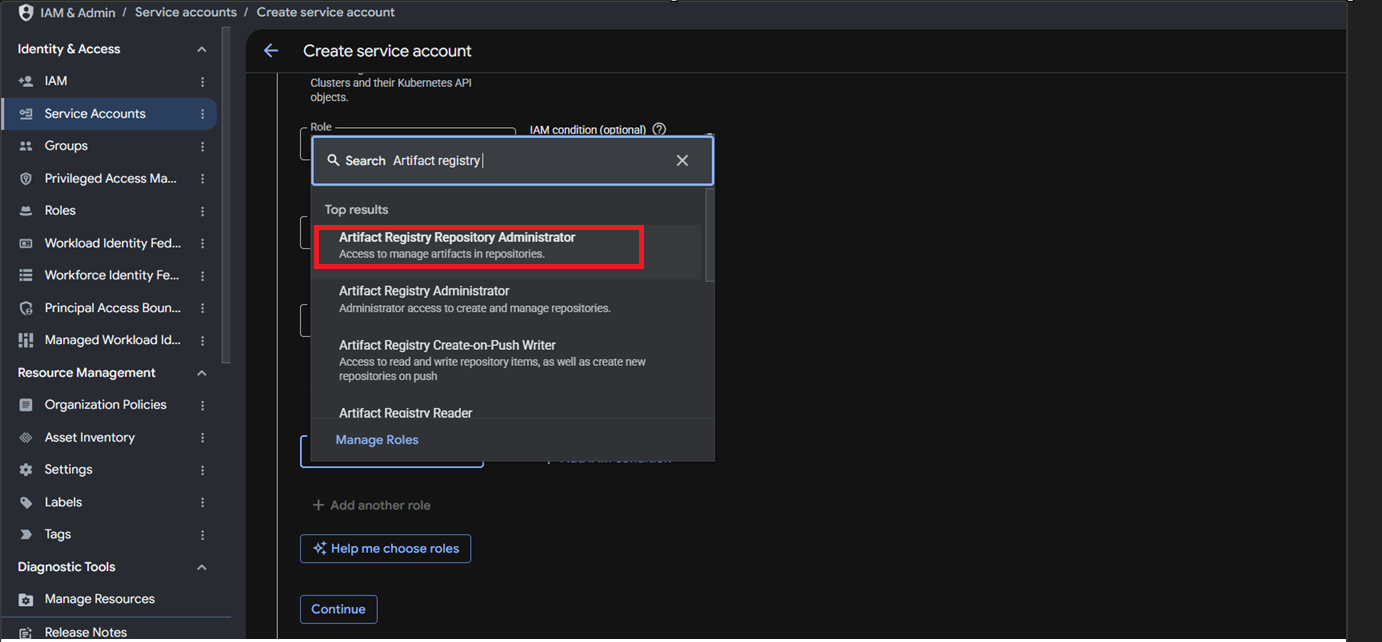Clear the role search with X icon

[682, 161]
